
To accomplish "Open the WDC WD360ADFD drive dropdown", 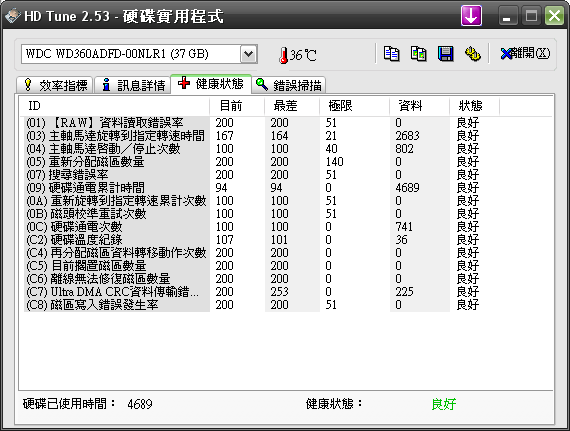I will [249, 54].
